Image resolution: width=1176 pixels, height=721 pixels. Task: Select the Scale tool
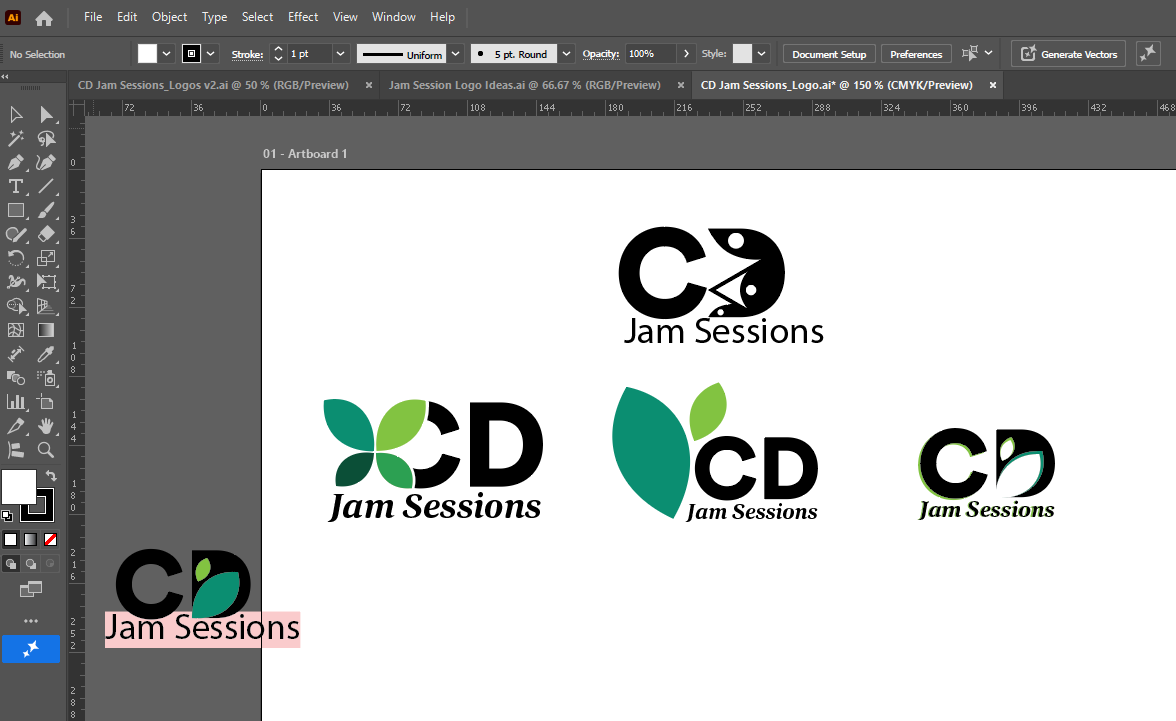pos(46,259)
